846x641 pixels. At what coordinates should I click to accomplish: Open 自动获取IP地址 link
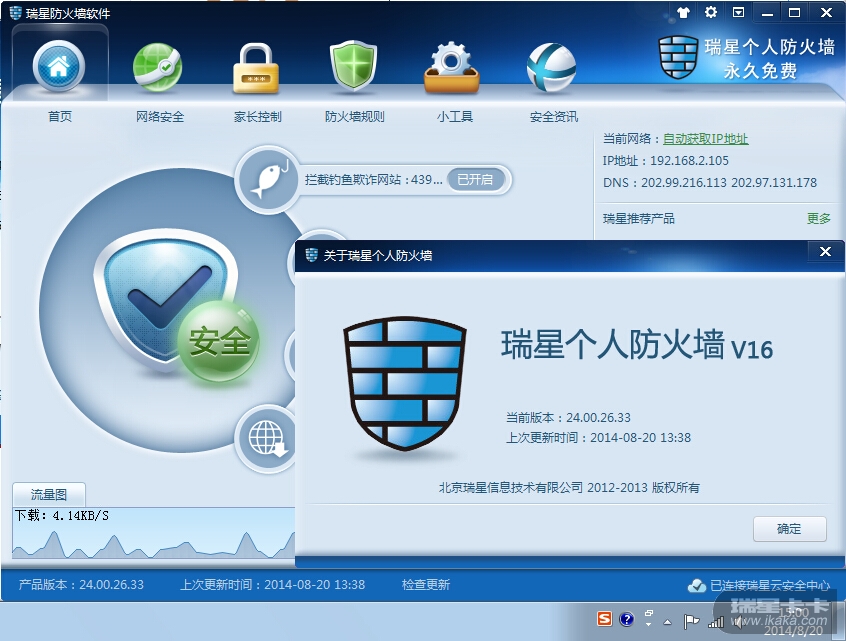tap(705, 139)
